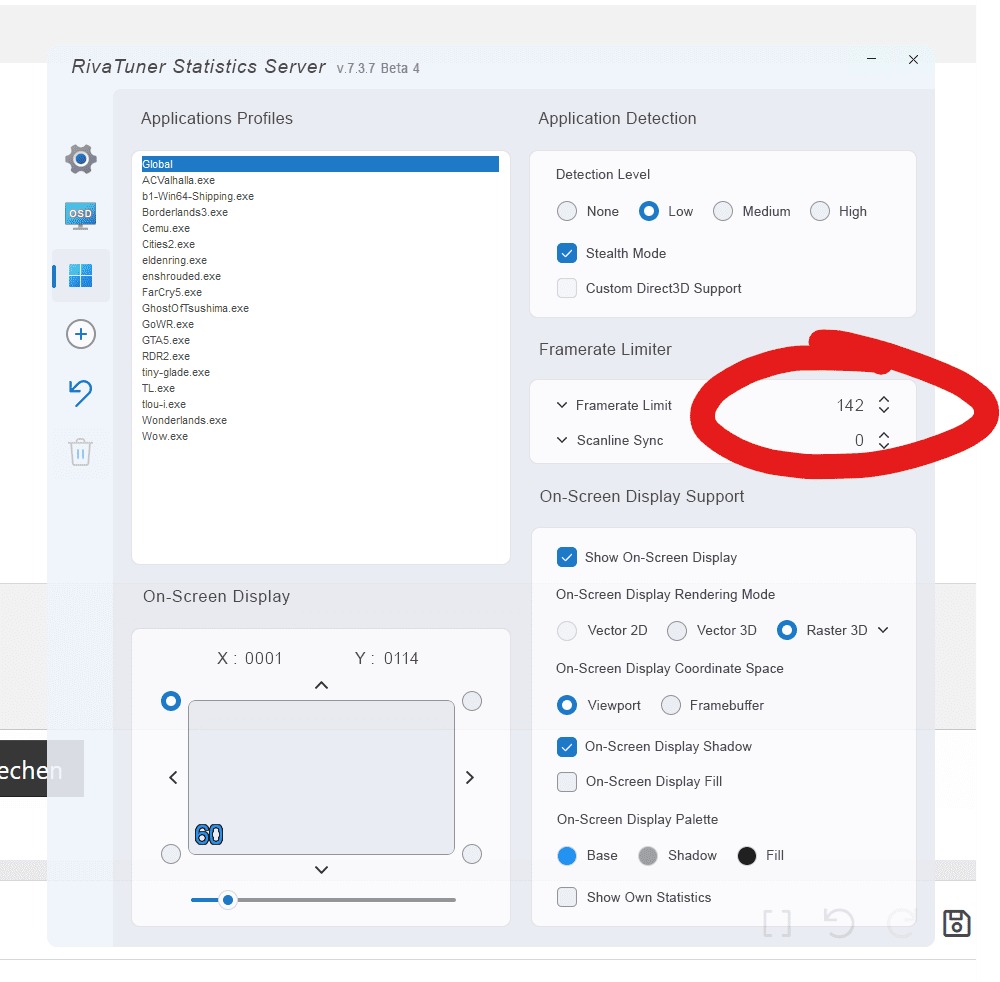Viewport: 1000px width, 982px height.
Task: Toggle Show On-Screen Display checkbox
Action: coord(566,557)
